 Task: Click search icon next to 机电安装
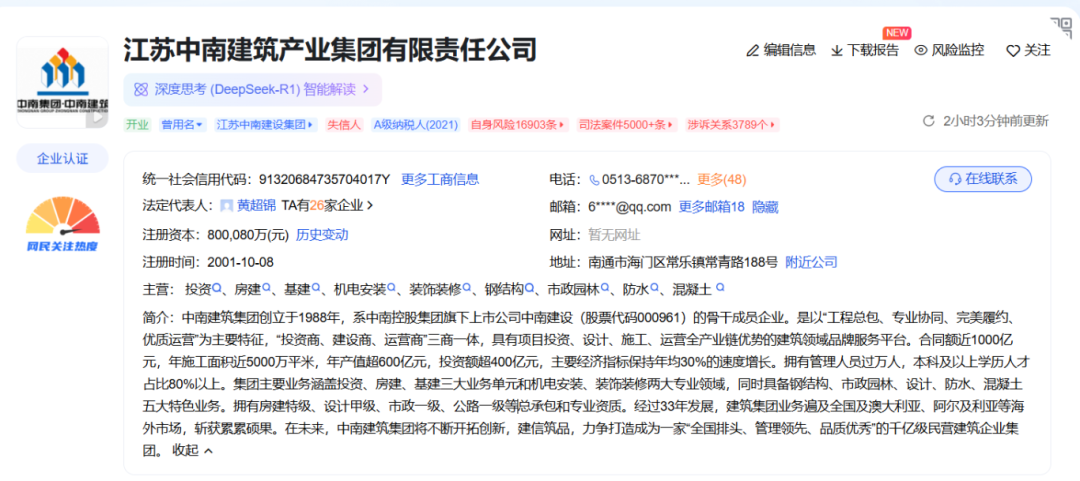(391, 288)
